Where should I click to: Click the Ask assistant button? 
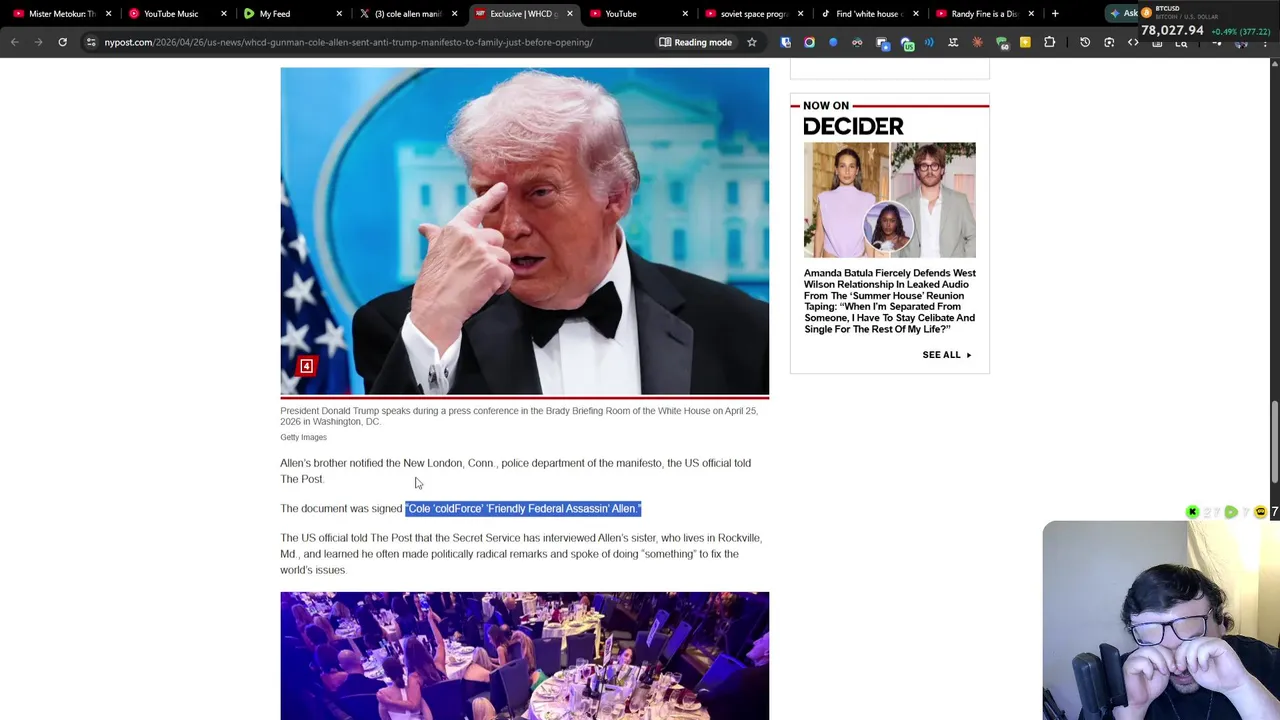[1125, 13]
